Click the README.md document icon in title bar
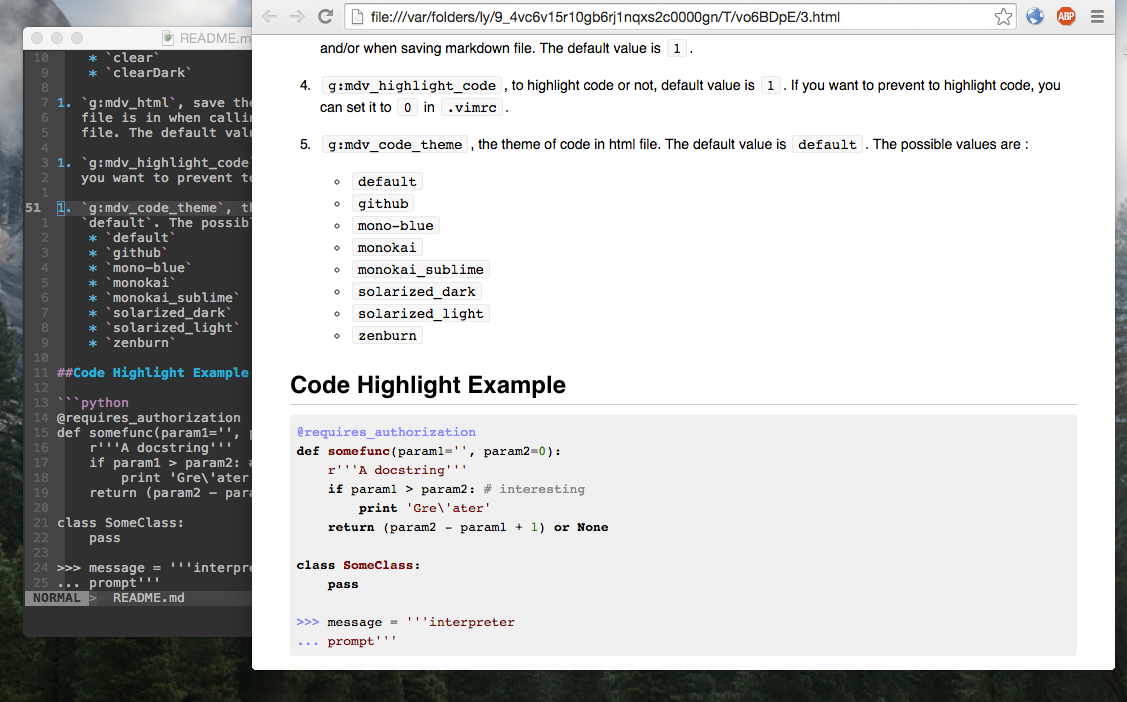 click(x=168, y=38)
